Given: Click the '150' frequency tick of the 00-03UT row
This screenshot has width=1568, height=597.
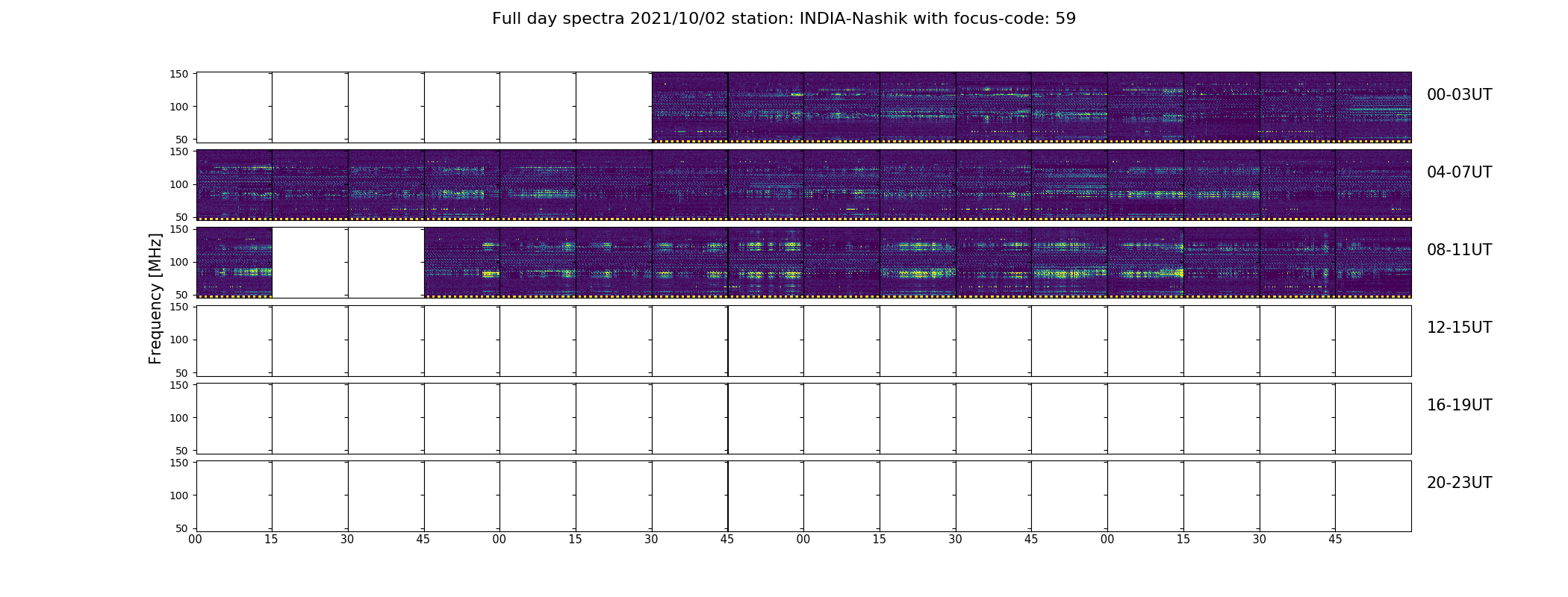Looking at the screenshot, I should click(179, 74).
